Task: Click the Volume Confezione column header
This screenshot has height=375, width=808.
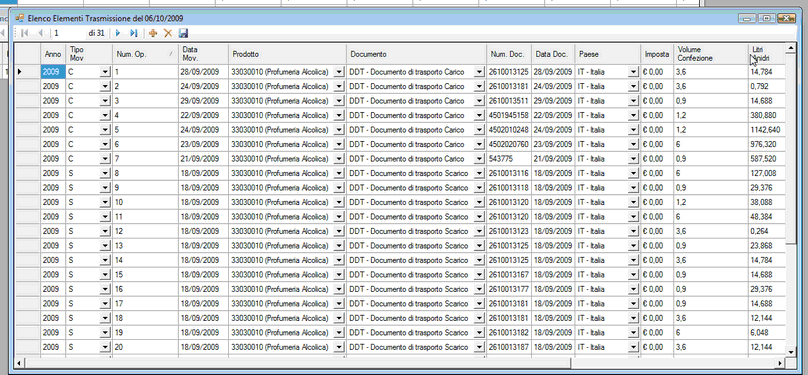Action: (x=710, y=54)
